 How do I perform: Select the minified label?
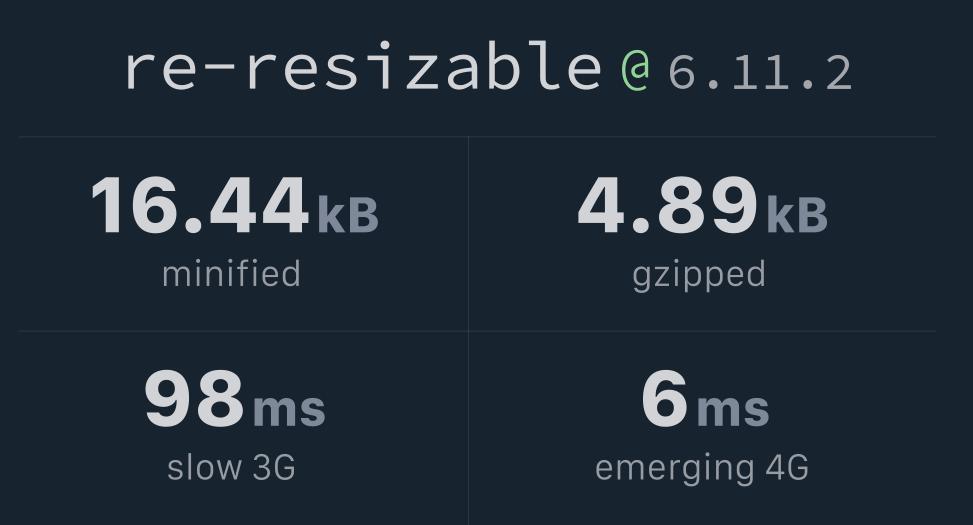click(x=231, y=274)
